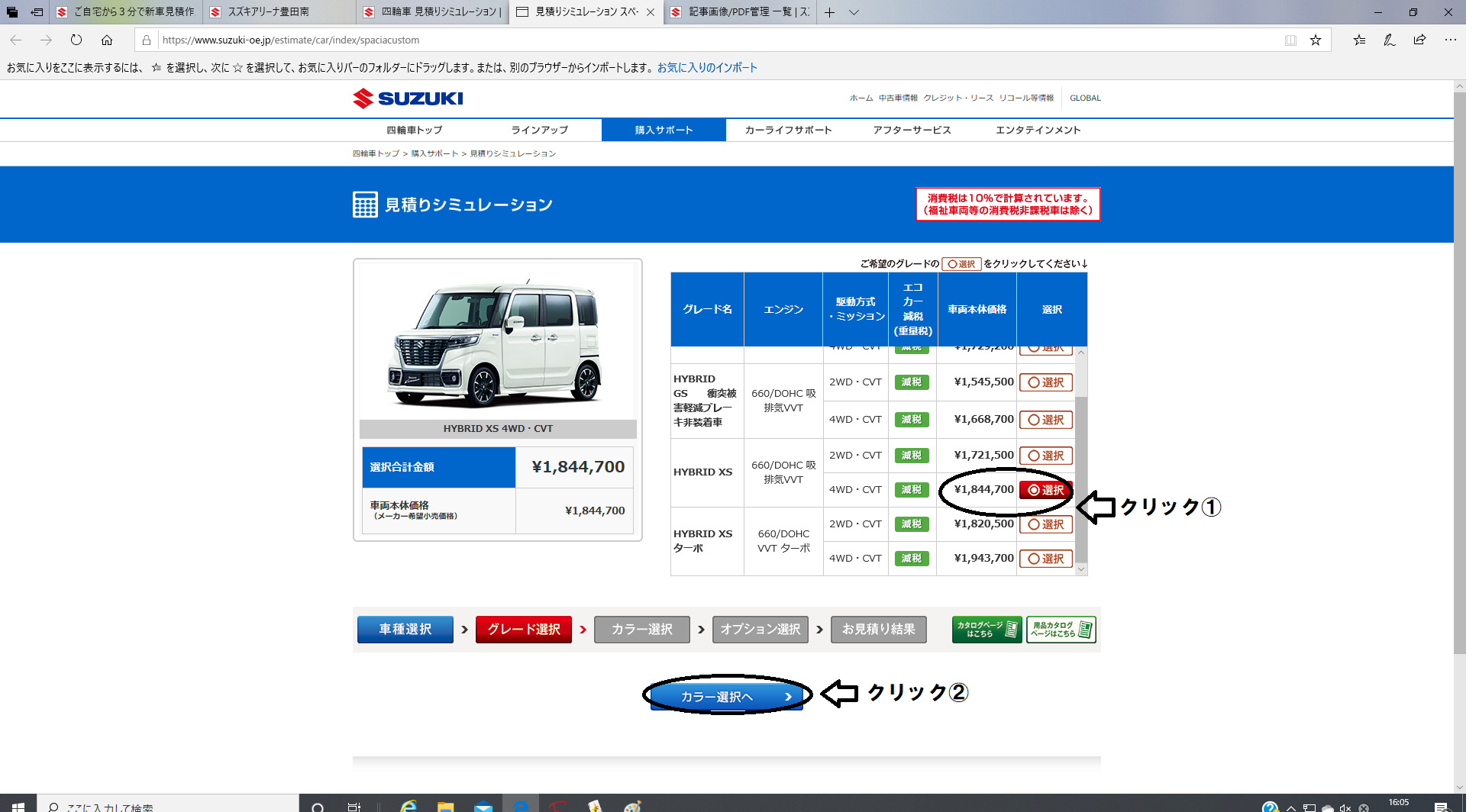The height and width of the screenshot is (812, 1479).
Task: Open the 中古車情報 link
Action: pos(898,98)
